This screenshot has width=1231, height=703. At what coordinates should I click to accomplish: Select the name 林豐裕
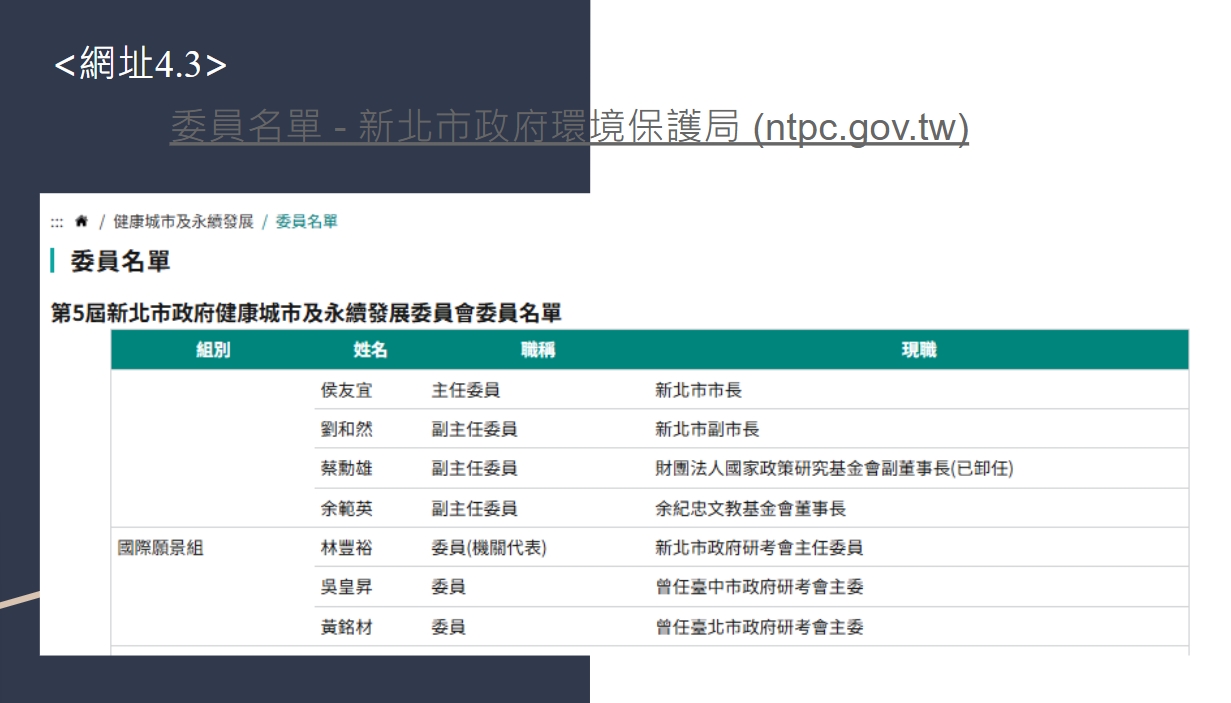tap(346, 548)
